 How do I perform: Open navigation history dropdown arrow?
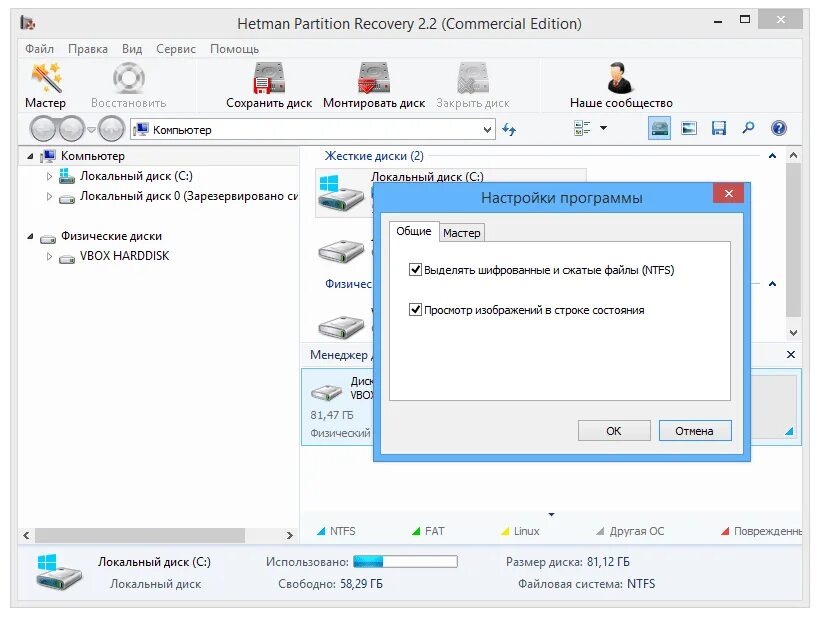pyautogui.click(x=91, y=129)
